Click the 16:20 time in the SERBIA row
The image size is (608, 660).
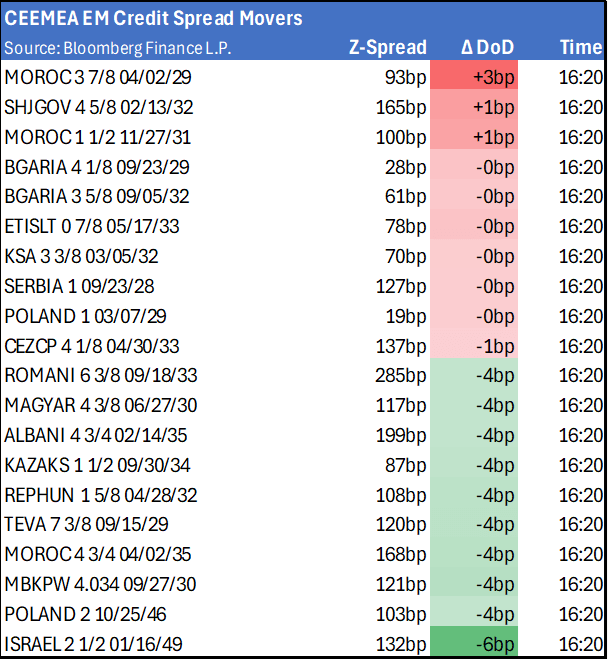(x=580, y=286)
